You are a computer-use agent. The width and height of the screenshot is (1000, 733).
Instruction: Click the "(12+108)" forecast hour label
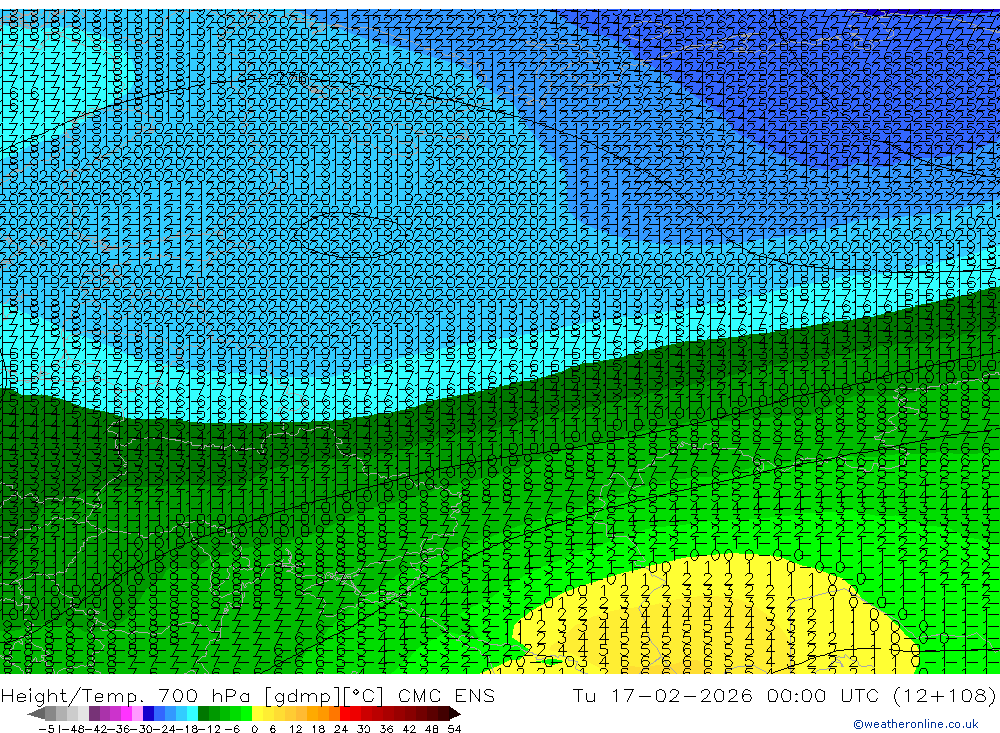coord(944,695)
